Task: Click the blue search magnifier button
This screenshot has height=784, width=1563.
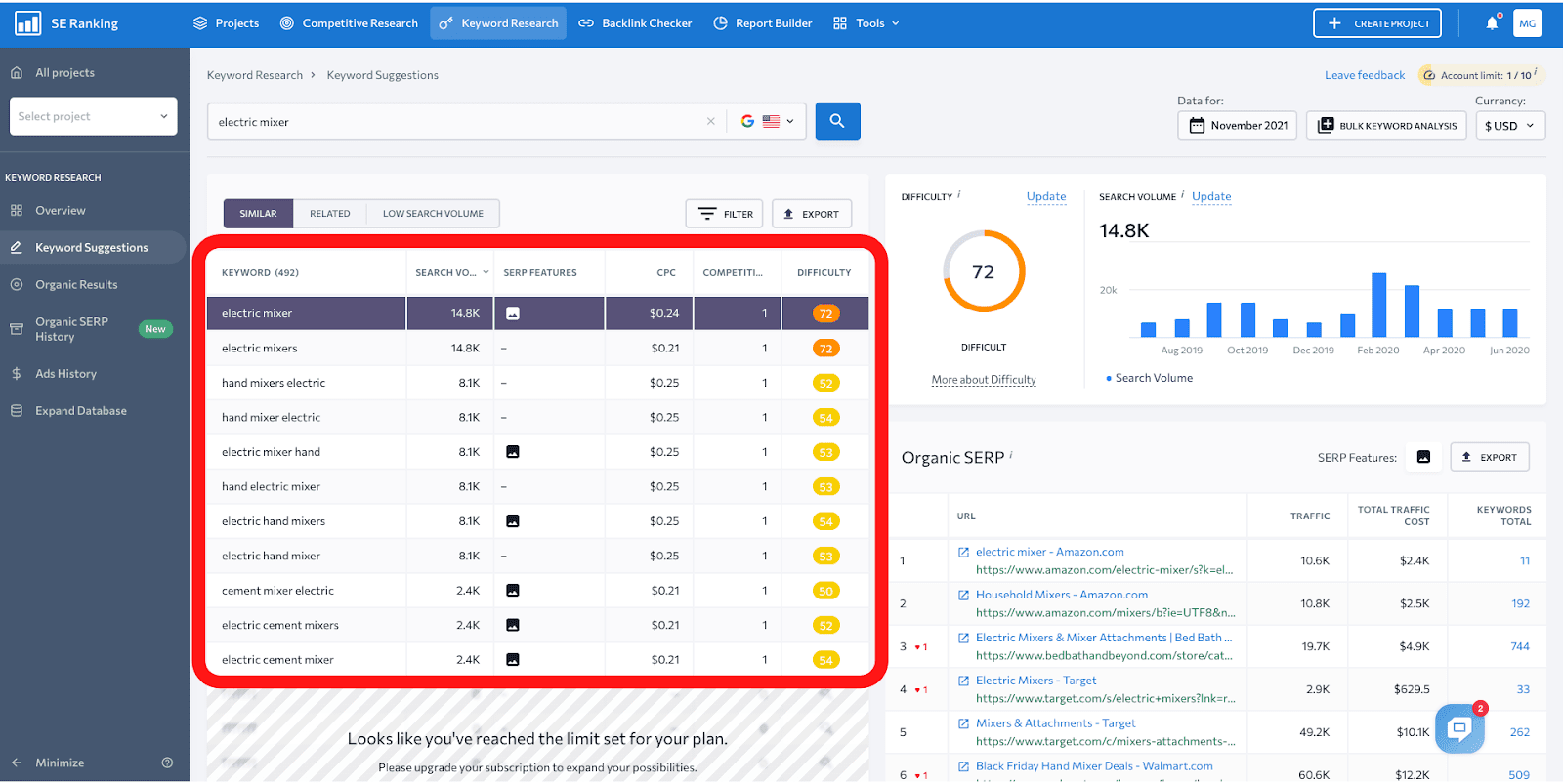Action: pos(837,121)
